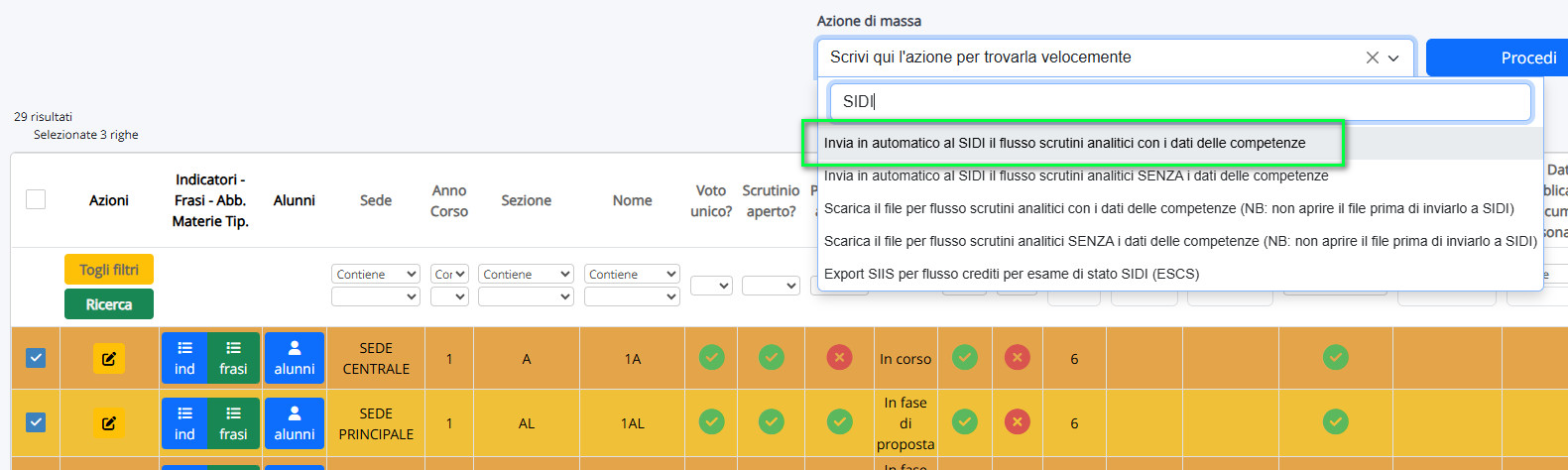The height and width of the screenshot is (470, 1568).
Task: Open 'frasi' for class 1AL
Action: click(234, 423)
